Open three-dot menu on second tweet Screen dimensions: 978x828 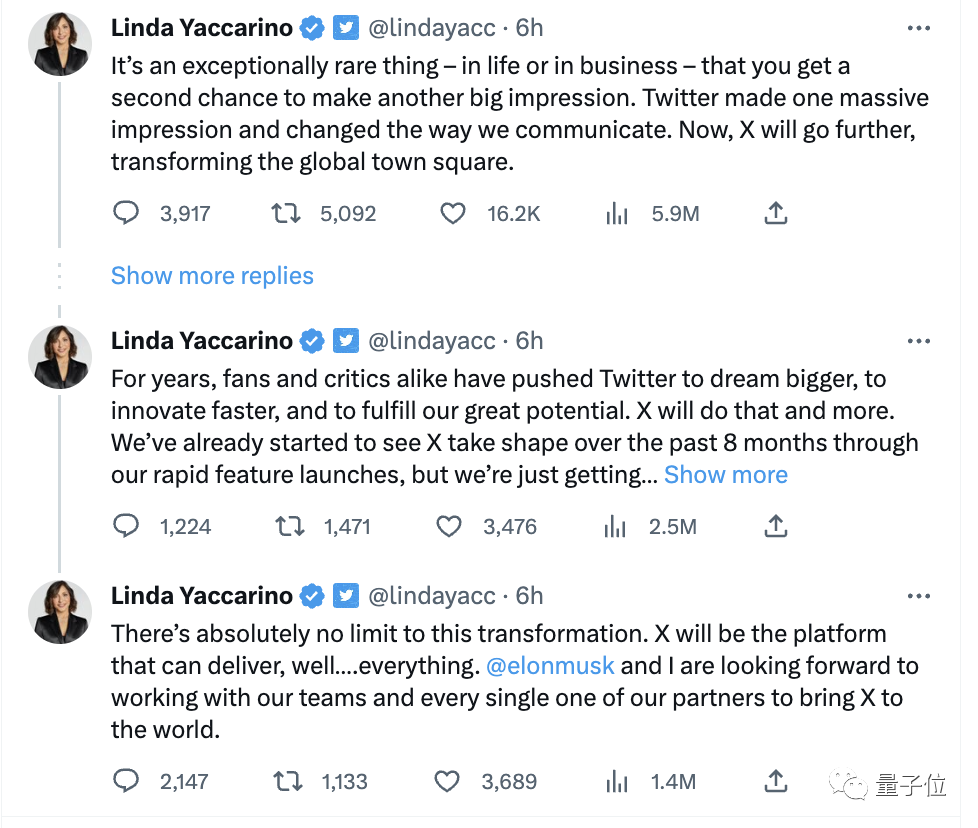(918, 341)
